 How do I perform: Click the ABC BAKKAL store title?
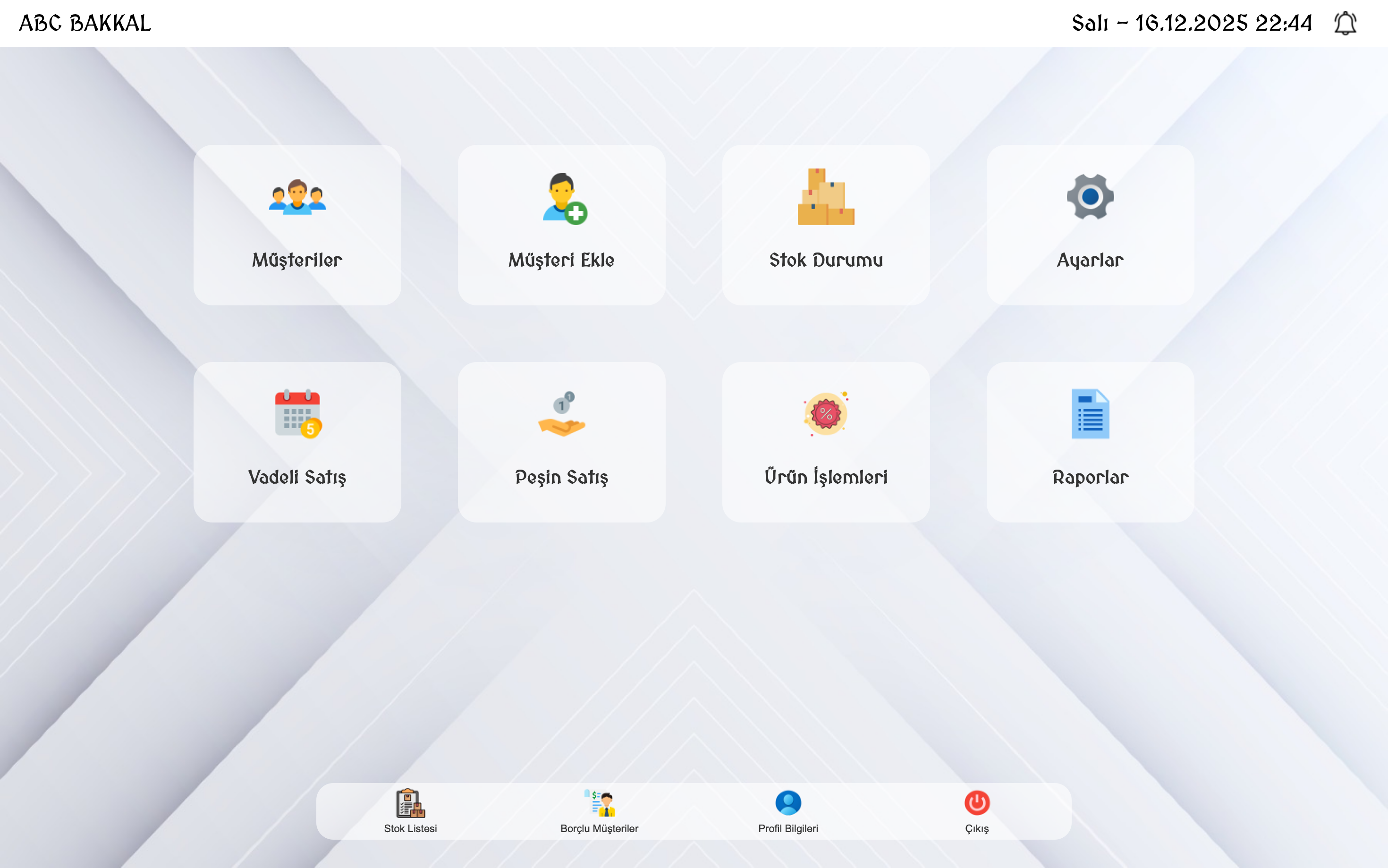coord(85,24)
